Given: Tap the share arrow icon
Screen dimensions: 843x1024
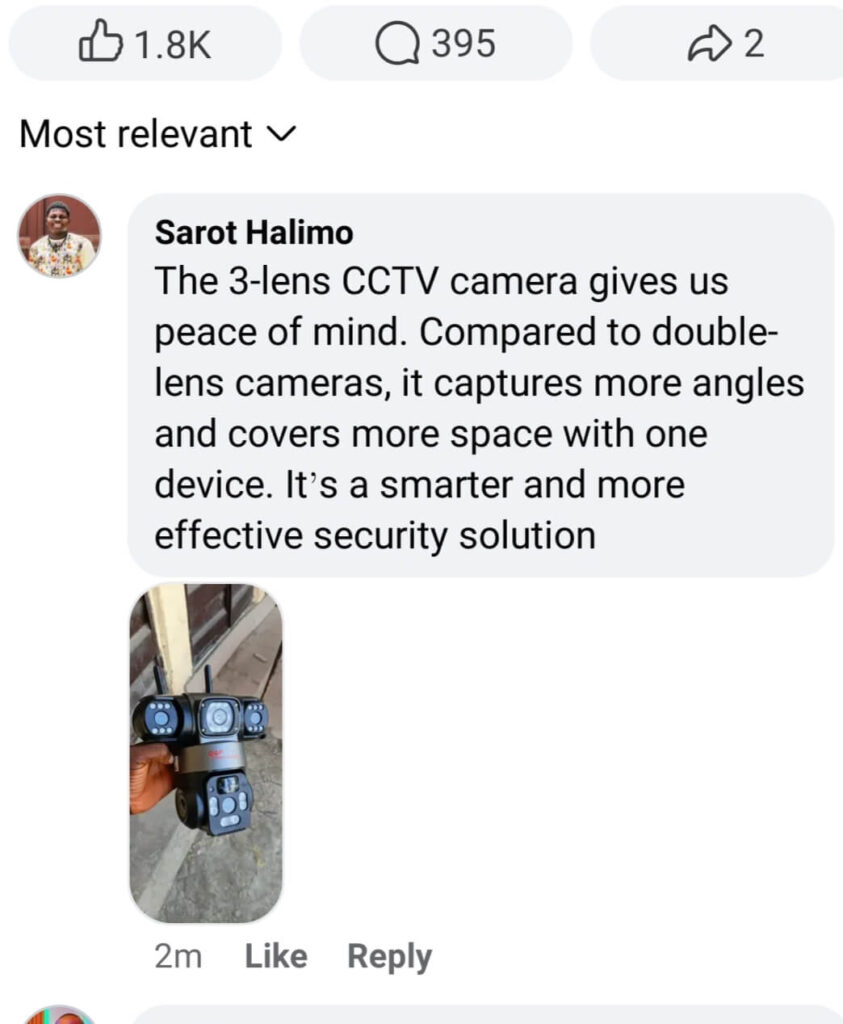Looking at the screenshot, I should [710, 44].
